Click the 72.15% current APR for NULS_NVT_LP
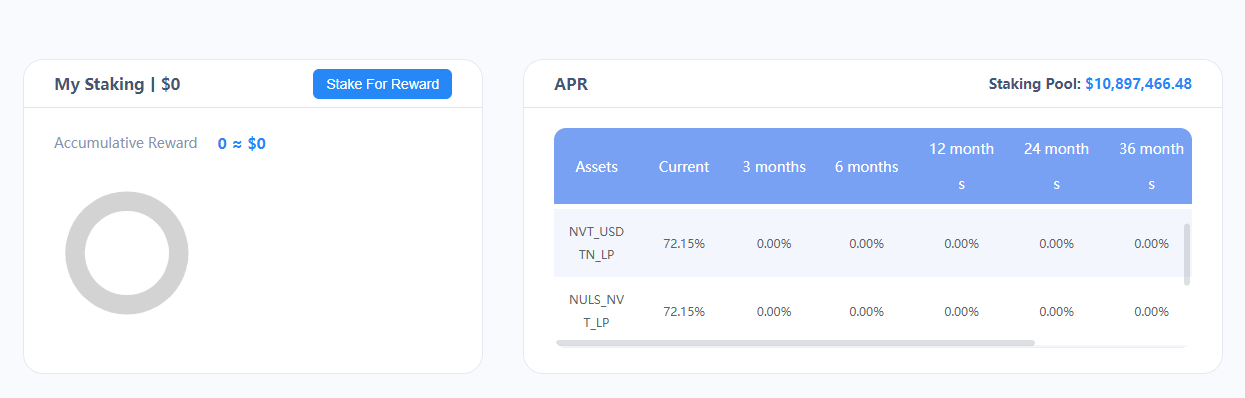The image size is (1245, 398). click(684, 312)
